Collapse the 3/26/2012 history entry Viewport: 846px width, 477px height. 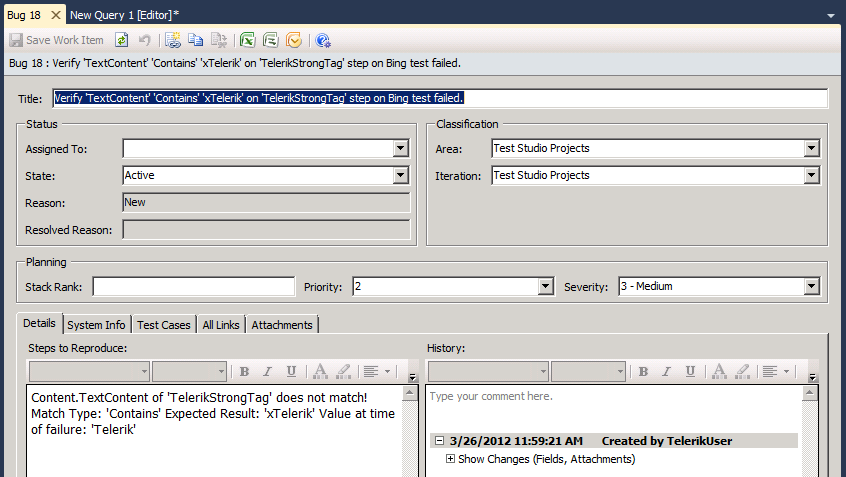pyautogui.click(x=440, y=441)
